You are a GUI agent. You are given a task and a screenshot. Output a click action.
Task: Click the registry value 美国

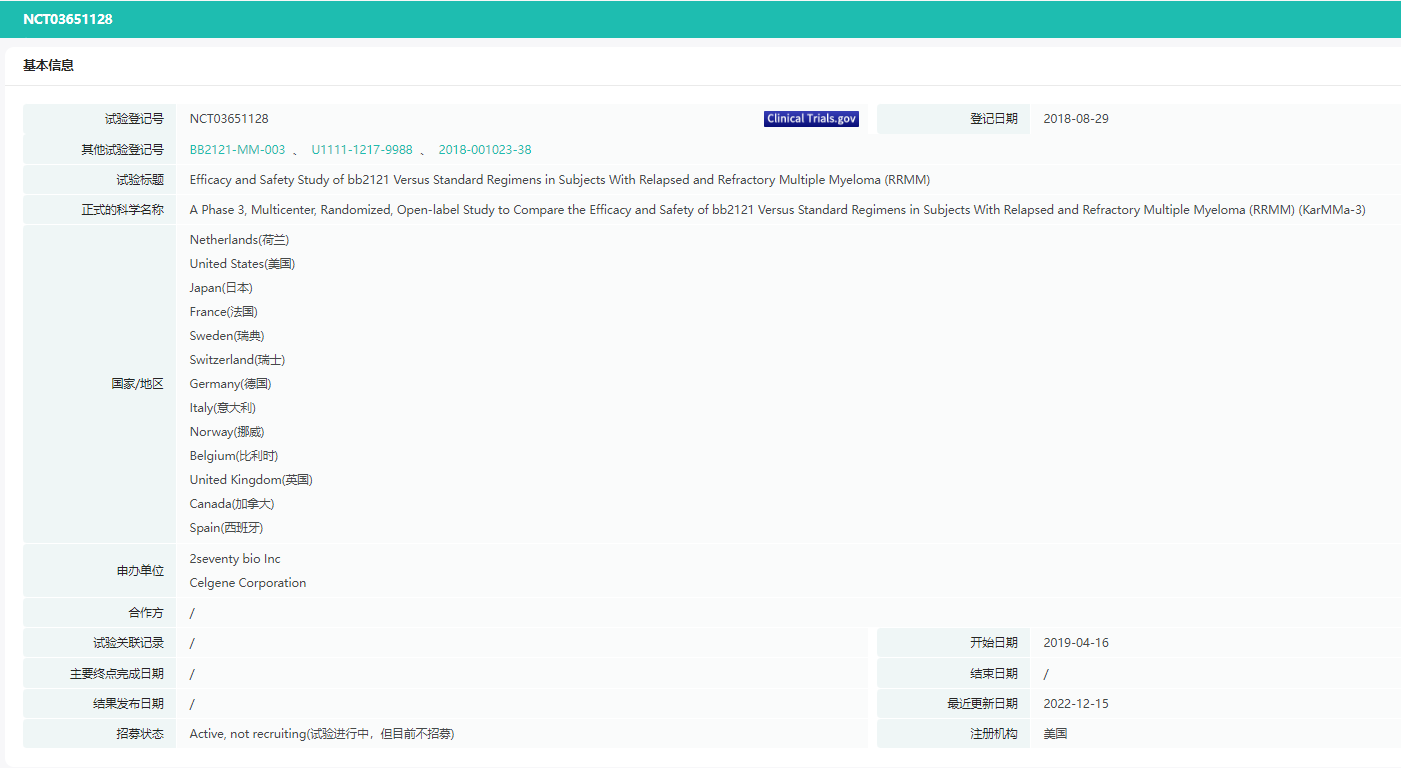pos(1055,734)
